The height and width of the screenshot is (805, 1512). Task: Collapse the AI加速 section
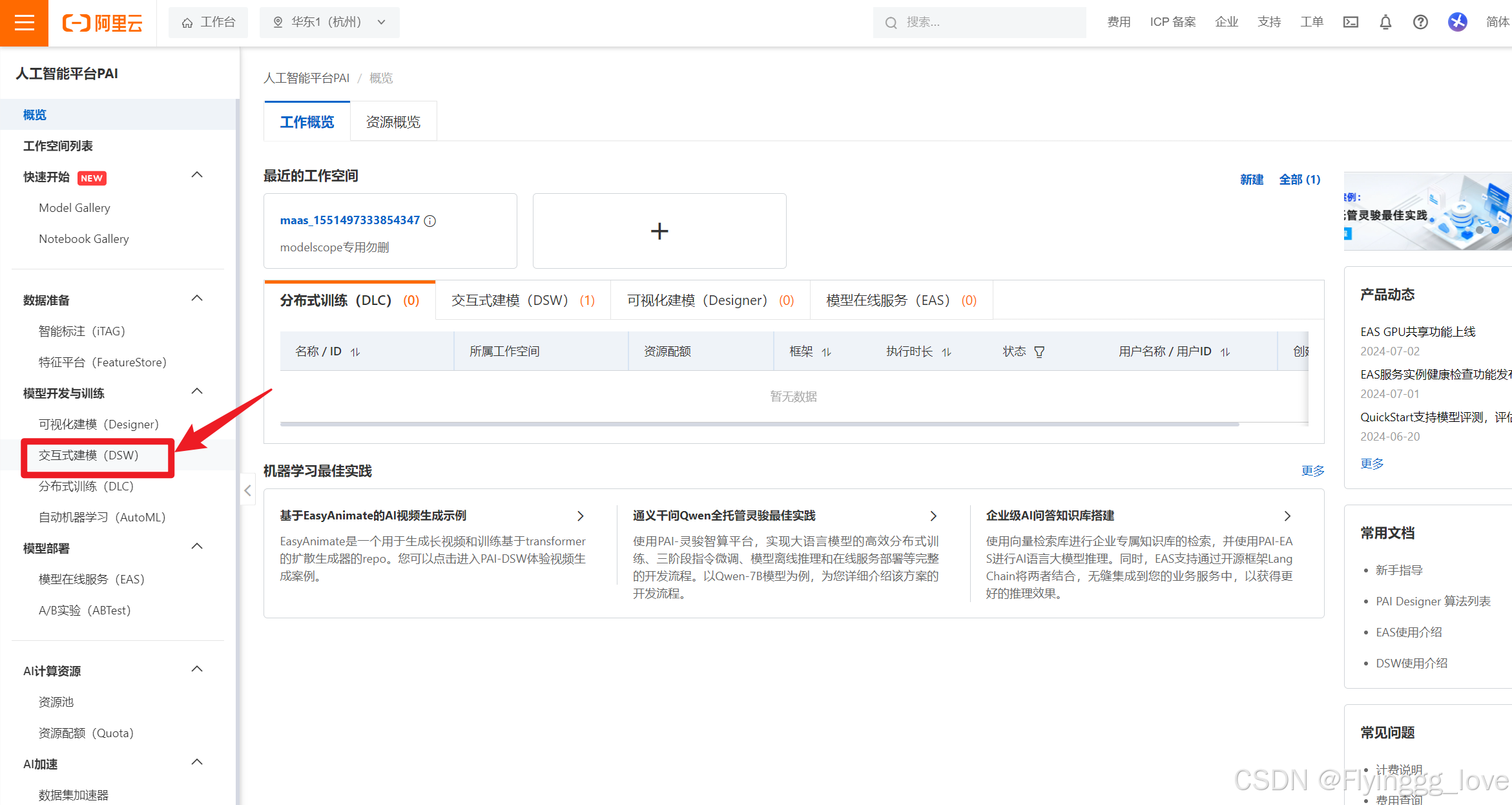(198, 762)
